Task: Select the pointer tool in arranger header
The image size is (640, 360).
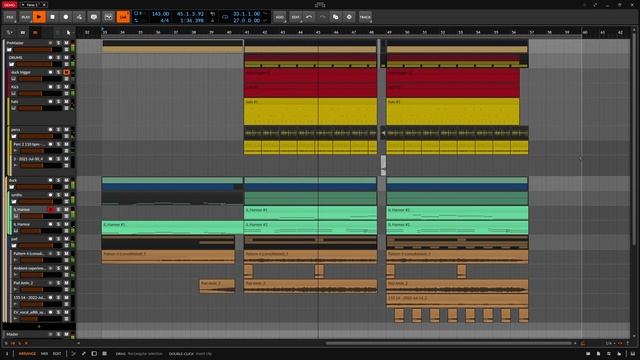Action: pyautogui.click(x=68, y=32)
